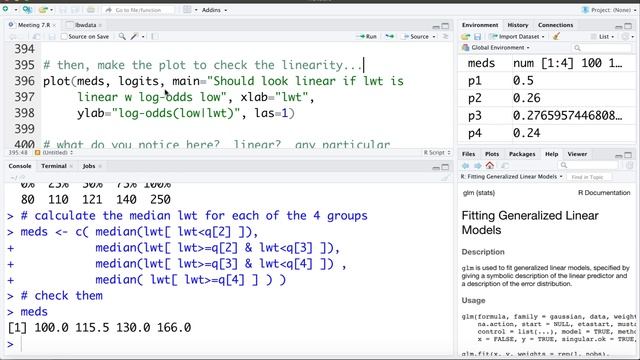
Task: Save the current script with the floppy icon
Action: click(51, 36)
